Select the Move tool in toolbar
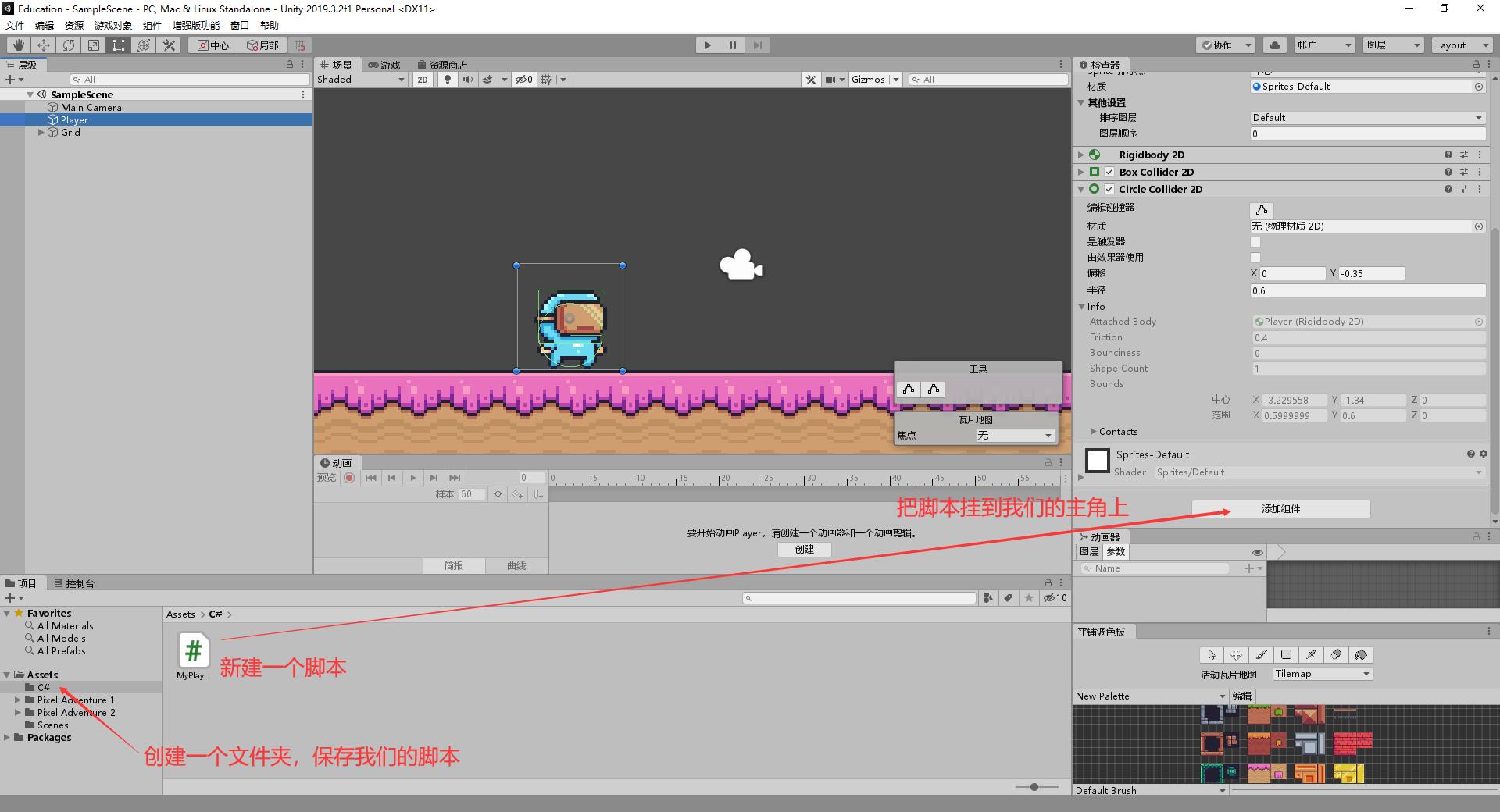The width and height of the screenshot is (1500, 812). [43, 45]
